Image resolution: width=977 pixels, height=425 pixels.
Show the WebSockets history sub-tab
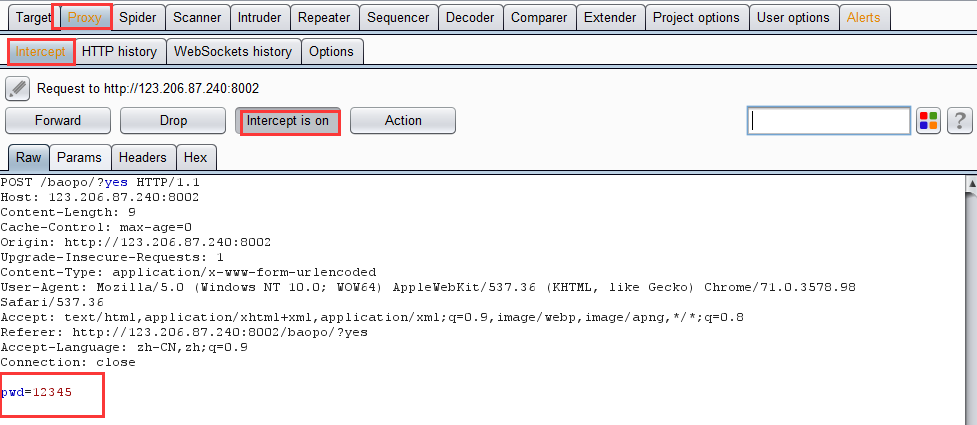(234, 51)
